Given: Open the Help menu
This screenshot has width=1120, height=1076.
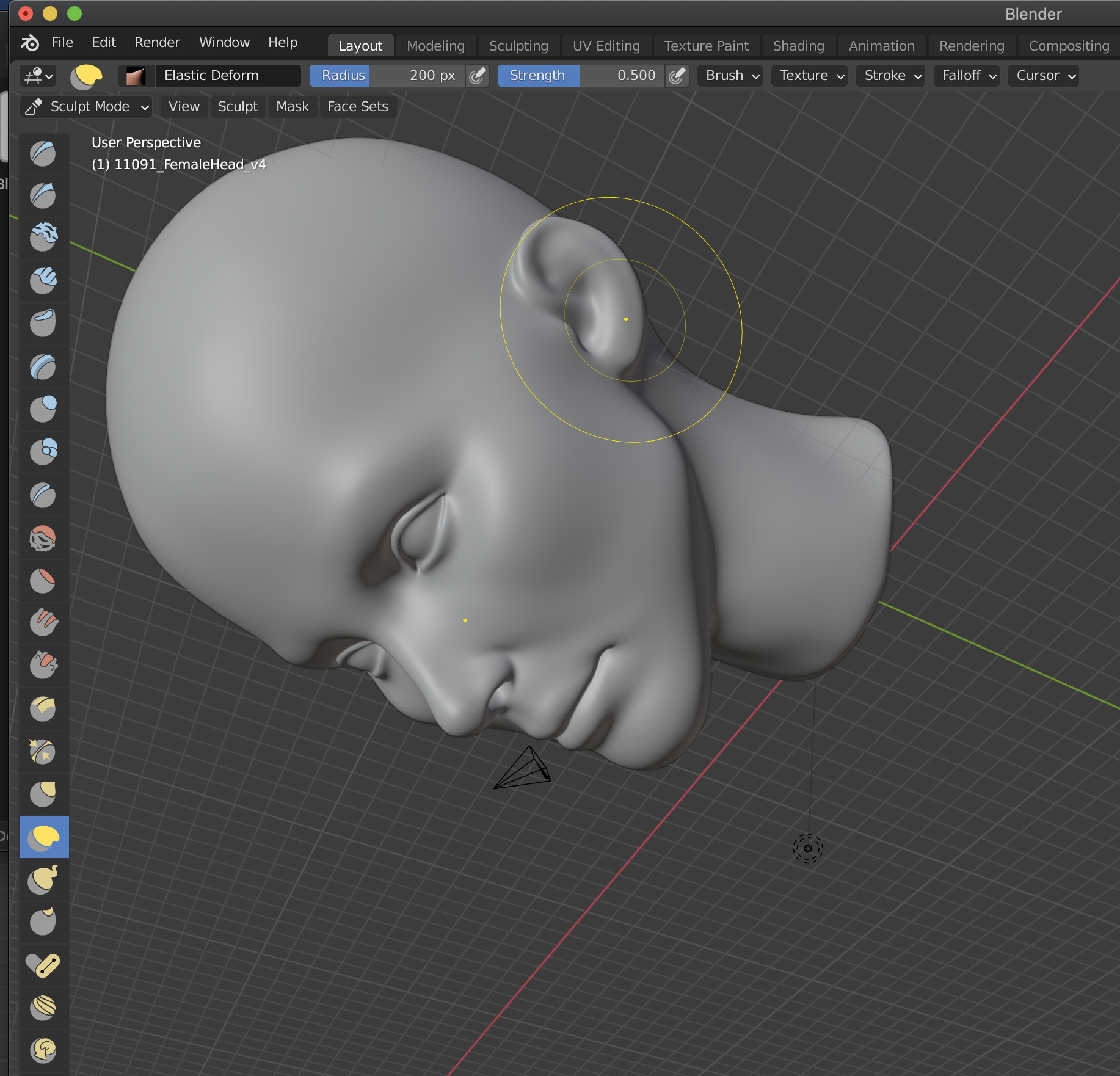Looking at the screenshot, I should (x=283, y=43).
